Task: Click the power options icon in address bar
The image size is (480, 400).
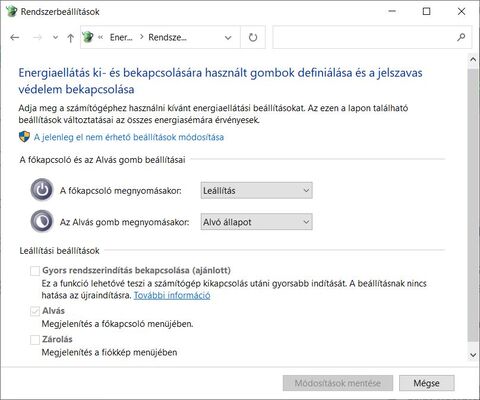Action: coord(88,37)
